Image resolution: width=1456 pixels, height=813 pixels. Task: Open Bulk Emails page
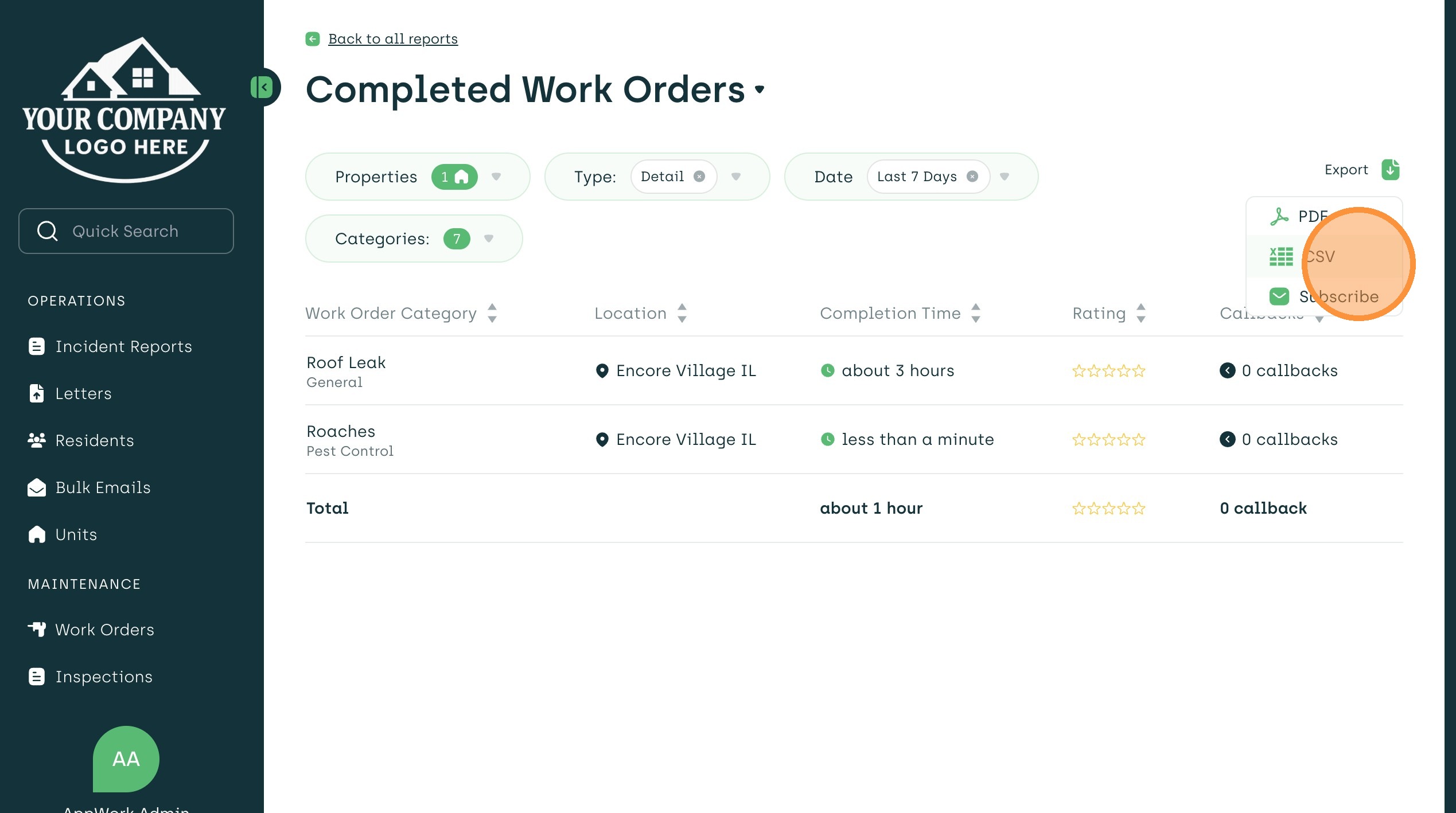[103, 487]
